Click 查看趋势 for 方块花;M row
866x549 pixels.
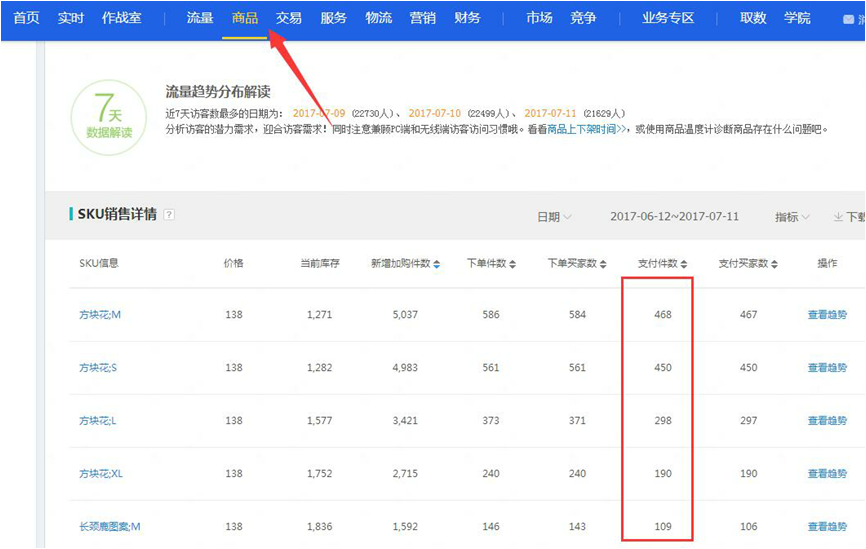(x=827, y=314)
